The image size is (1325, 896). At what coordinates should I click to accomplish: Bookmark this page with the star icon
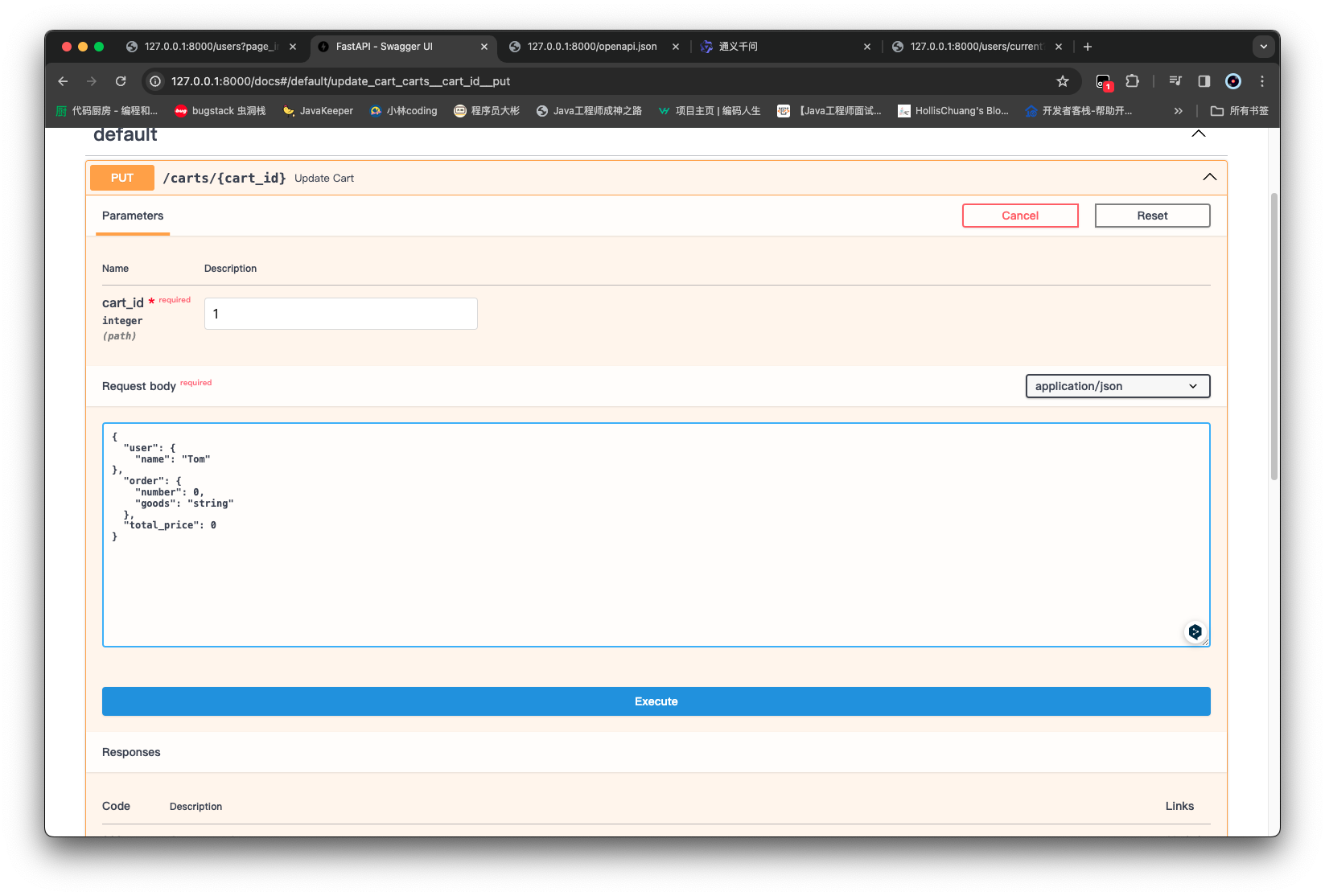tap(1063, 81)
